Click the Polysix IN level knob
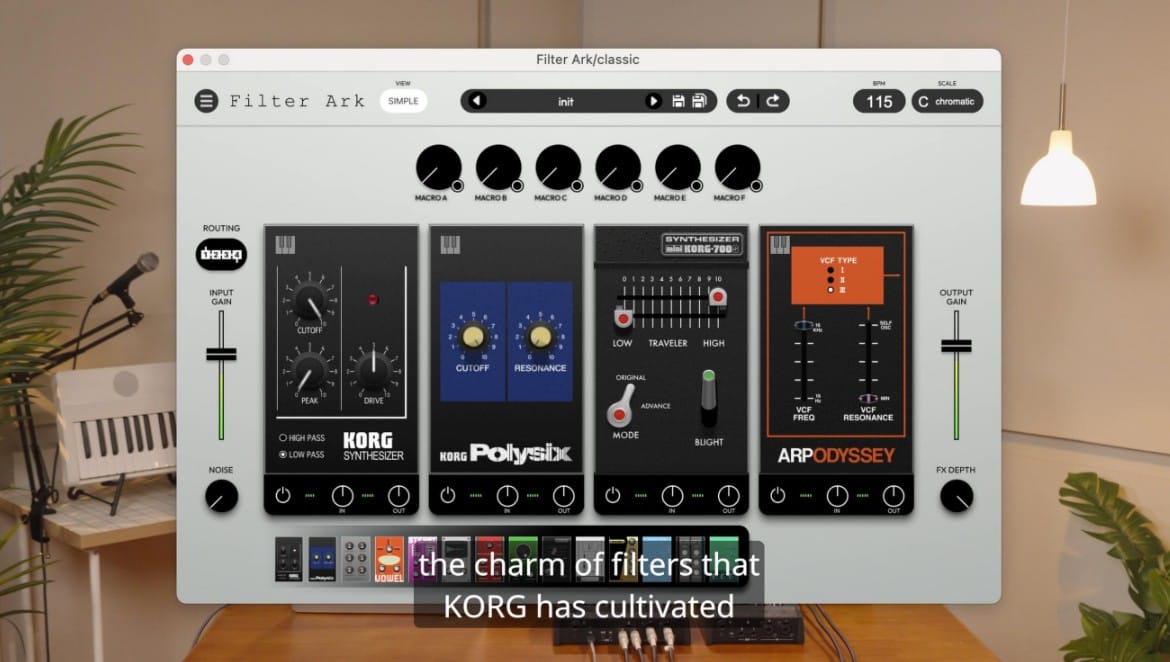The image size is (1170, 662). 507,496
